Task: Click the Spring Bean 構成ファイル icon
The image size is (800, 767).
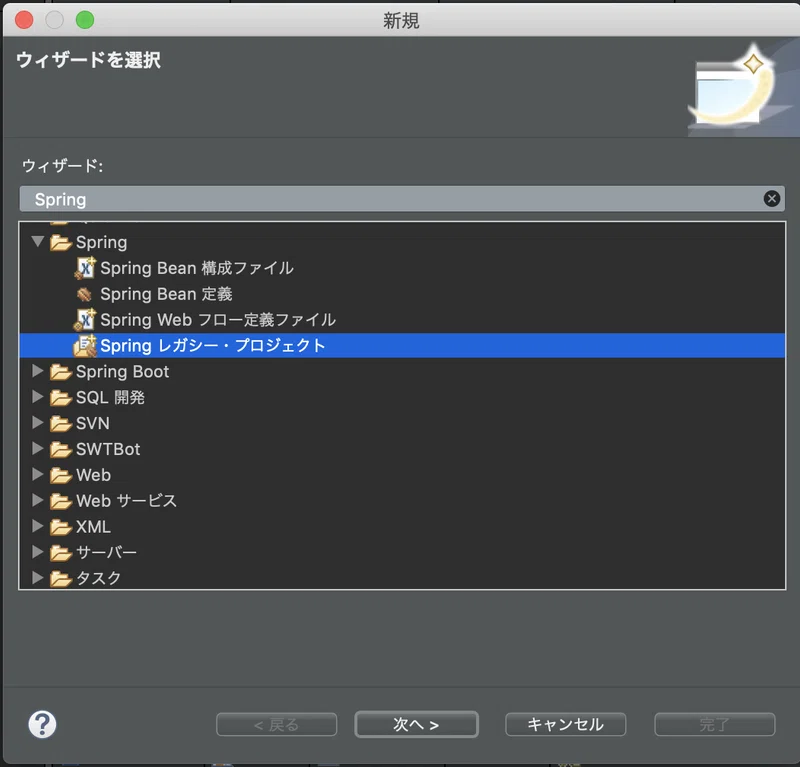Action: [85, 268]
